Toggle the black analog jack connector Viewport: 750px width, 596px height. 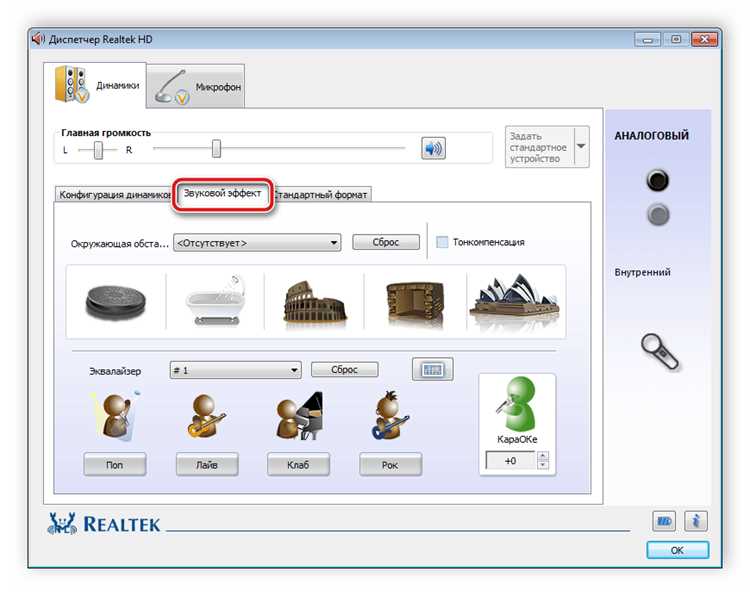tap(657, 181)
